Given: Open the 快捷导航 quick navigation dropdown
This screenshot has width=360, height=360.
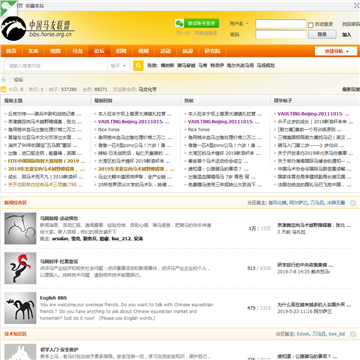Looking at the screenshot, I should click(x=336, y=51).
